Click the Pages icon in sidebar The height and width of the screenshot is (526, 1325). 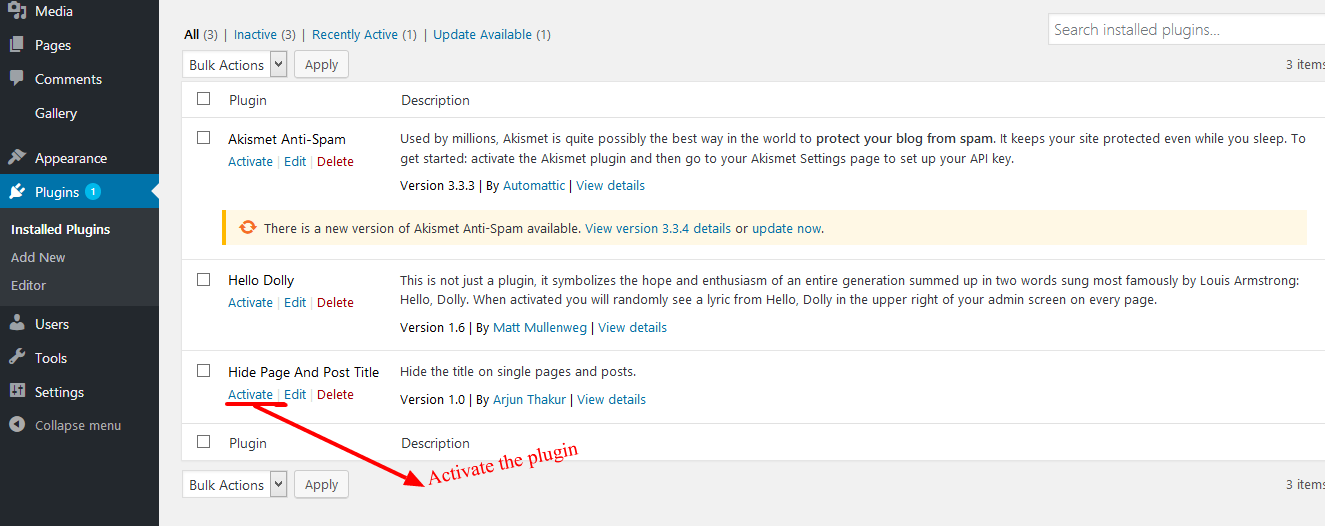[x=17, y=45]
